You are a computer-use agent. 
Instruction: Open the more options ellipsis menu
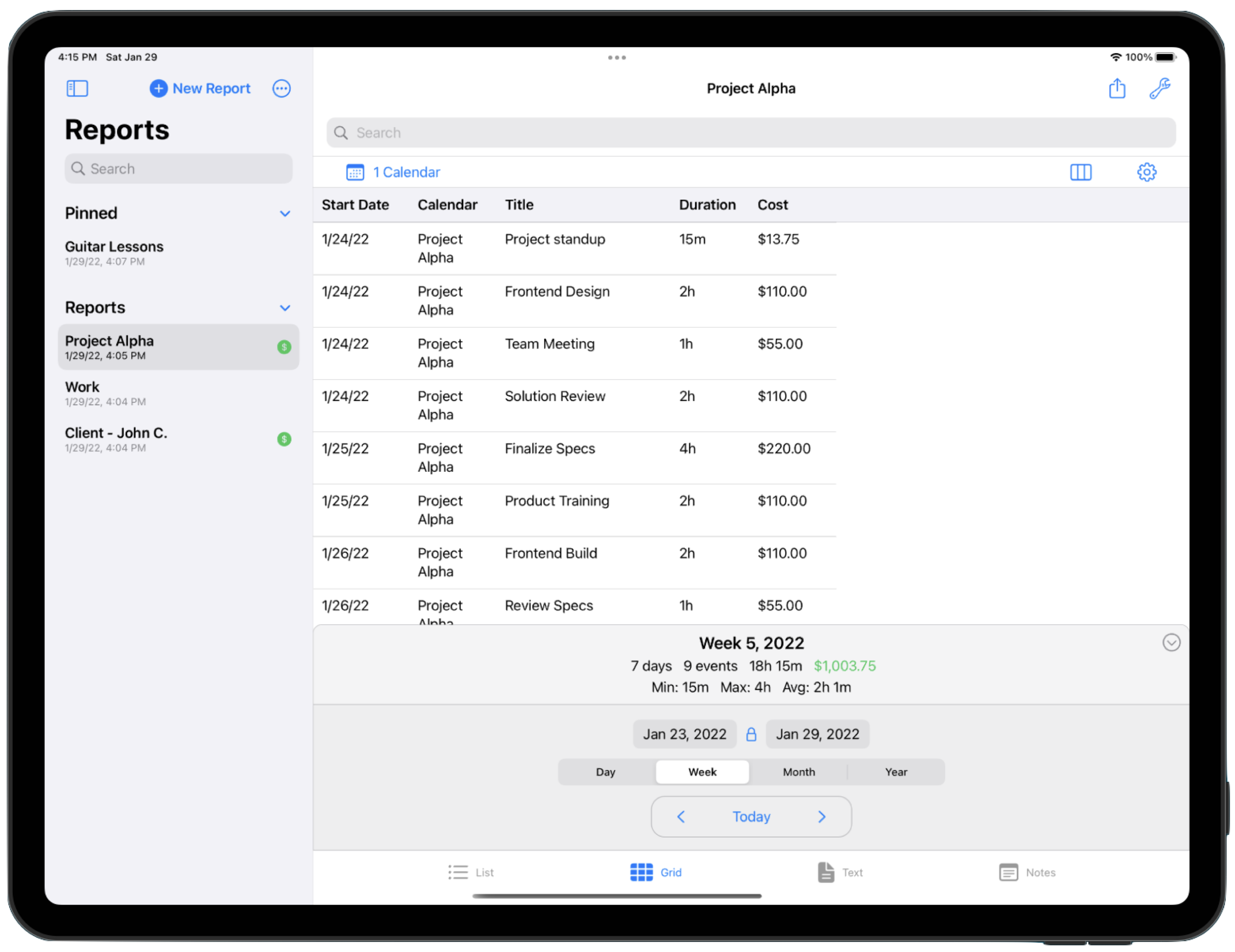(x=281, y=89)
